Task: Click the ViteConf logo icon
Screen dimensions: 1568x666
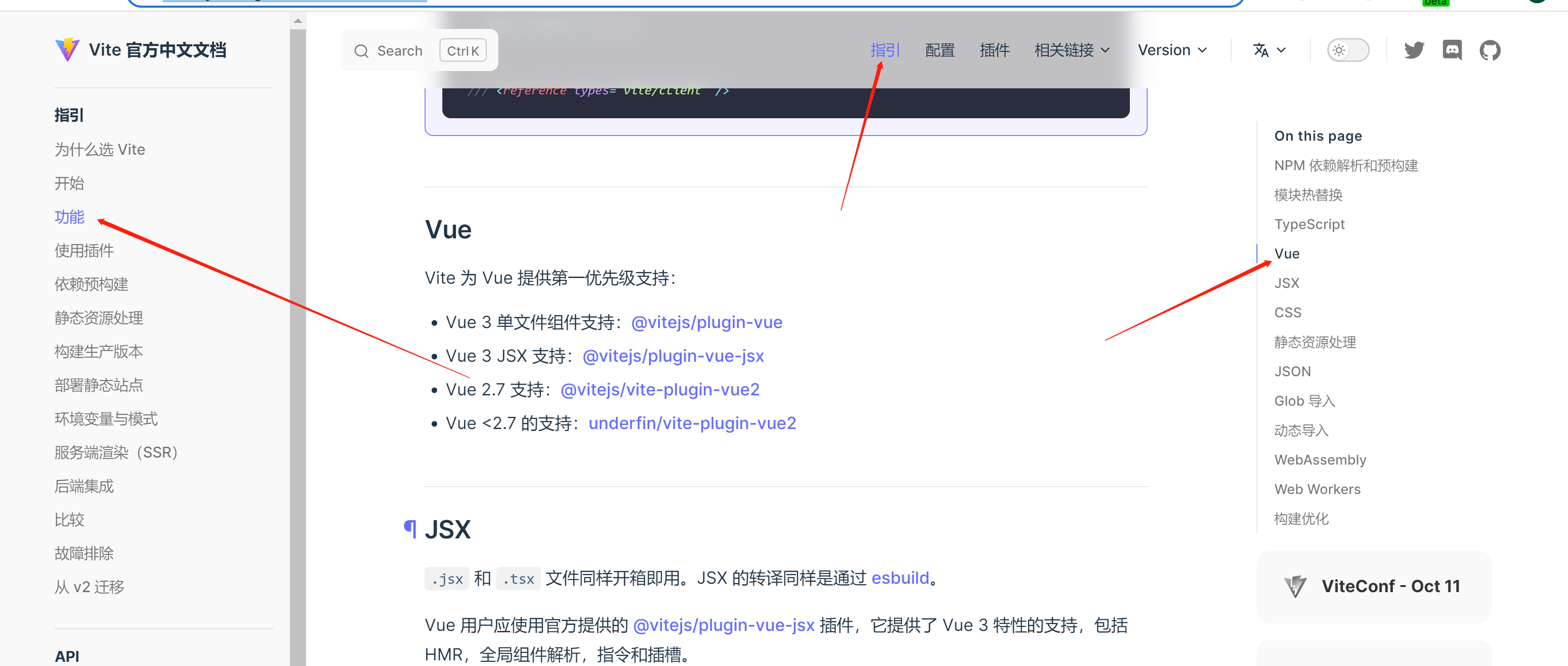Action: (x=1295, y=586)
